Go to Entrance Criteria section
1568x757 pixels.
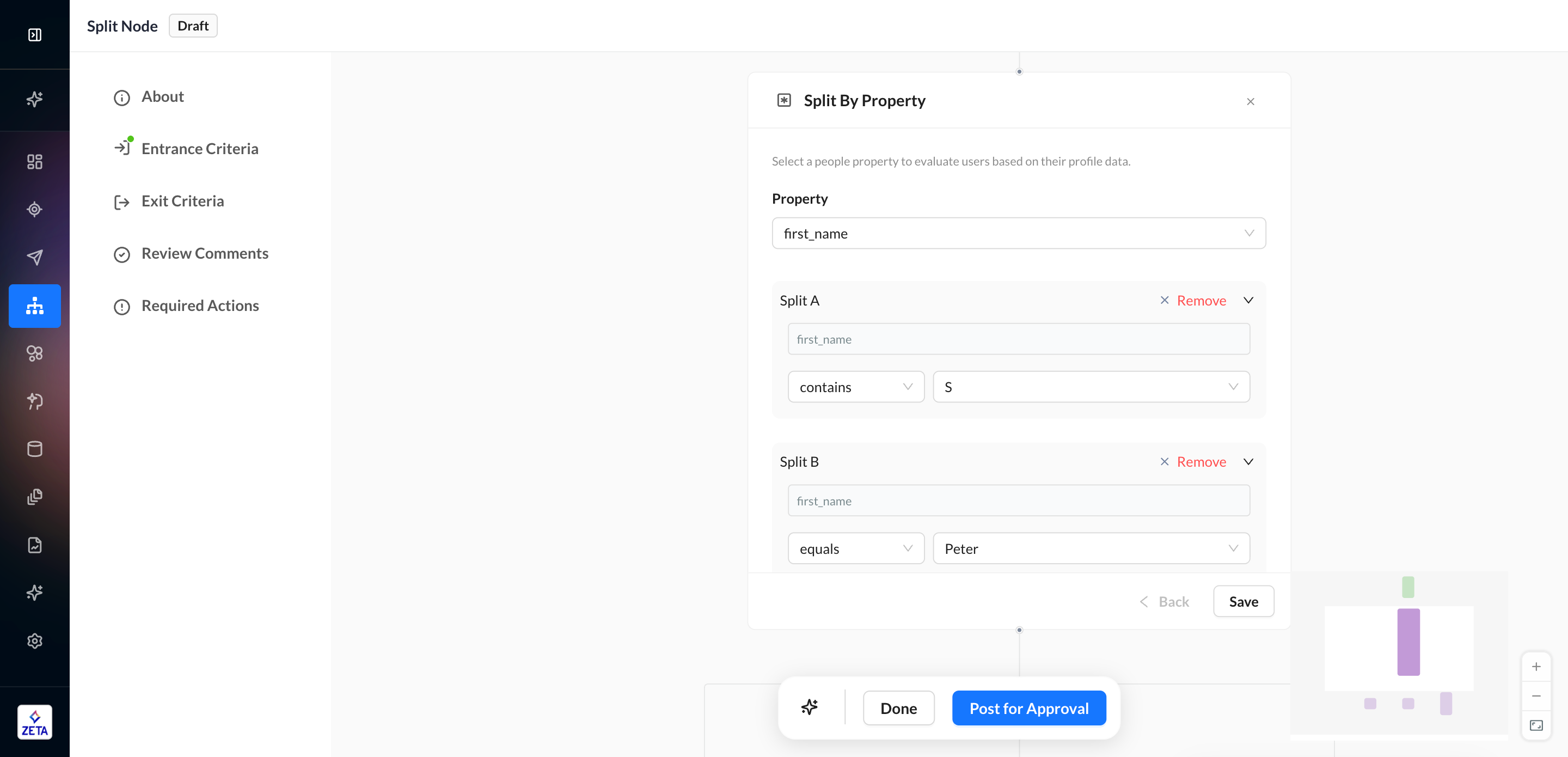[199, 149]
